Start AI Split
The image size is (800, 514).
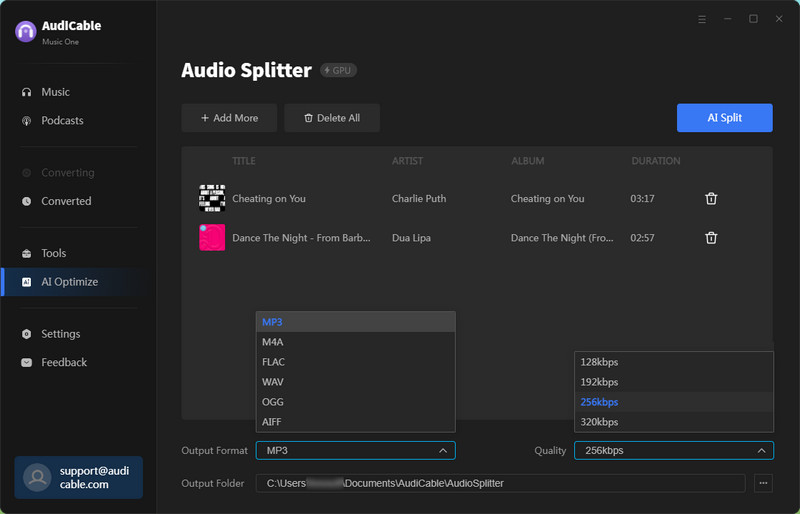(724, 118)
